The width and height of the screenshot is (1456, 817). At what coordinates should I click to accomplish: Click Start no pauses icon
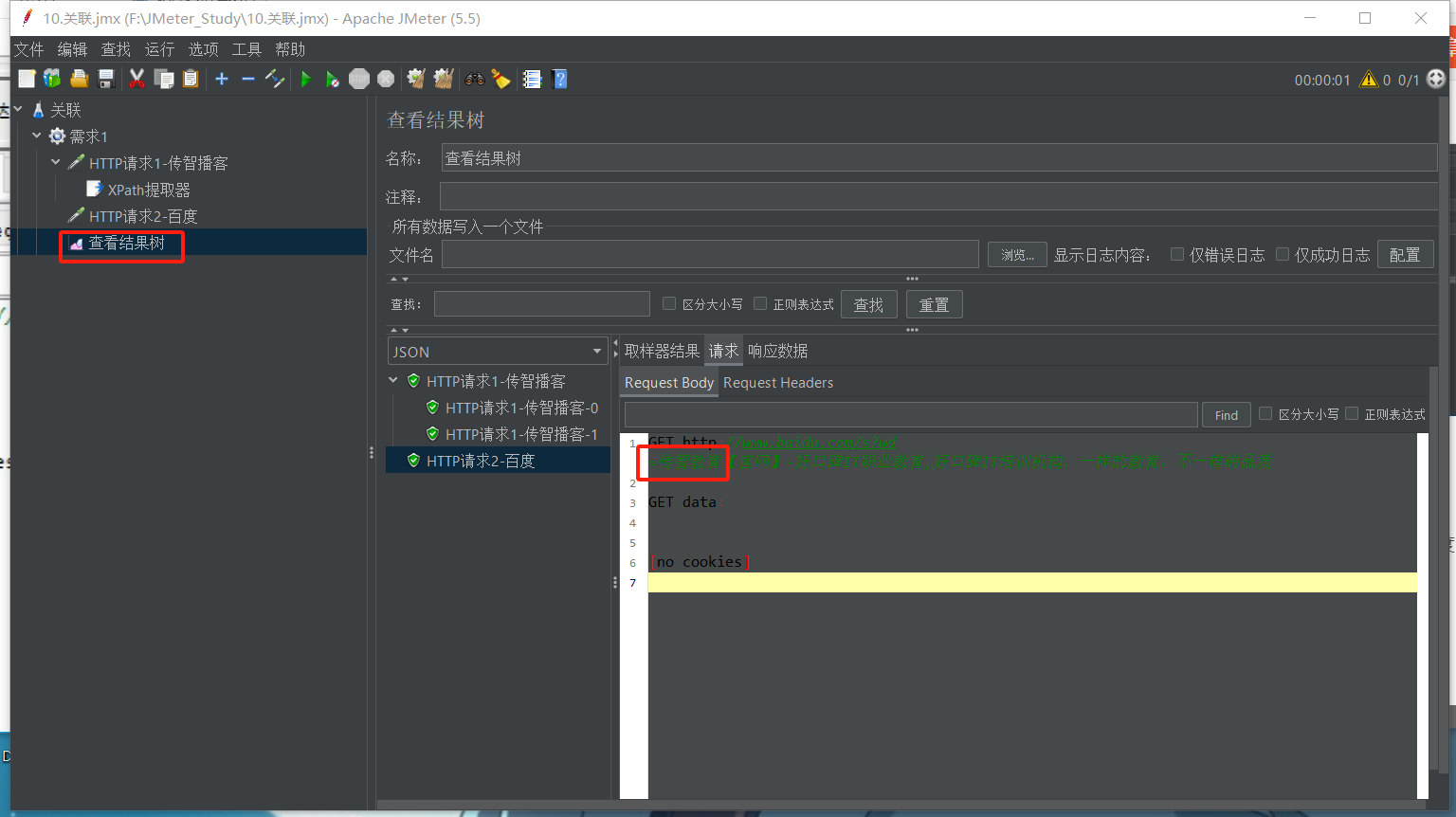(332, 79)
